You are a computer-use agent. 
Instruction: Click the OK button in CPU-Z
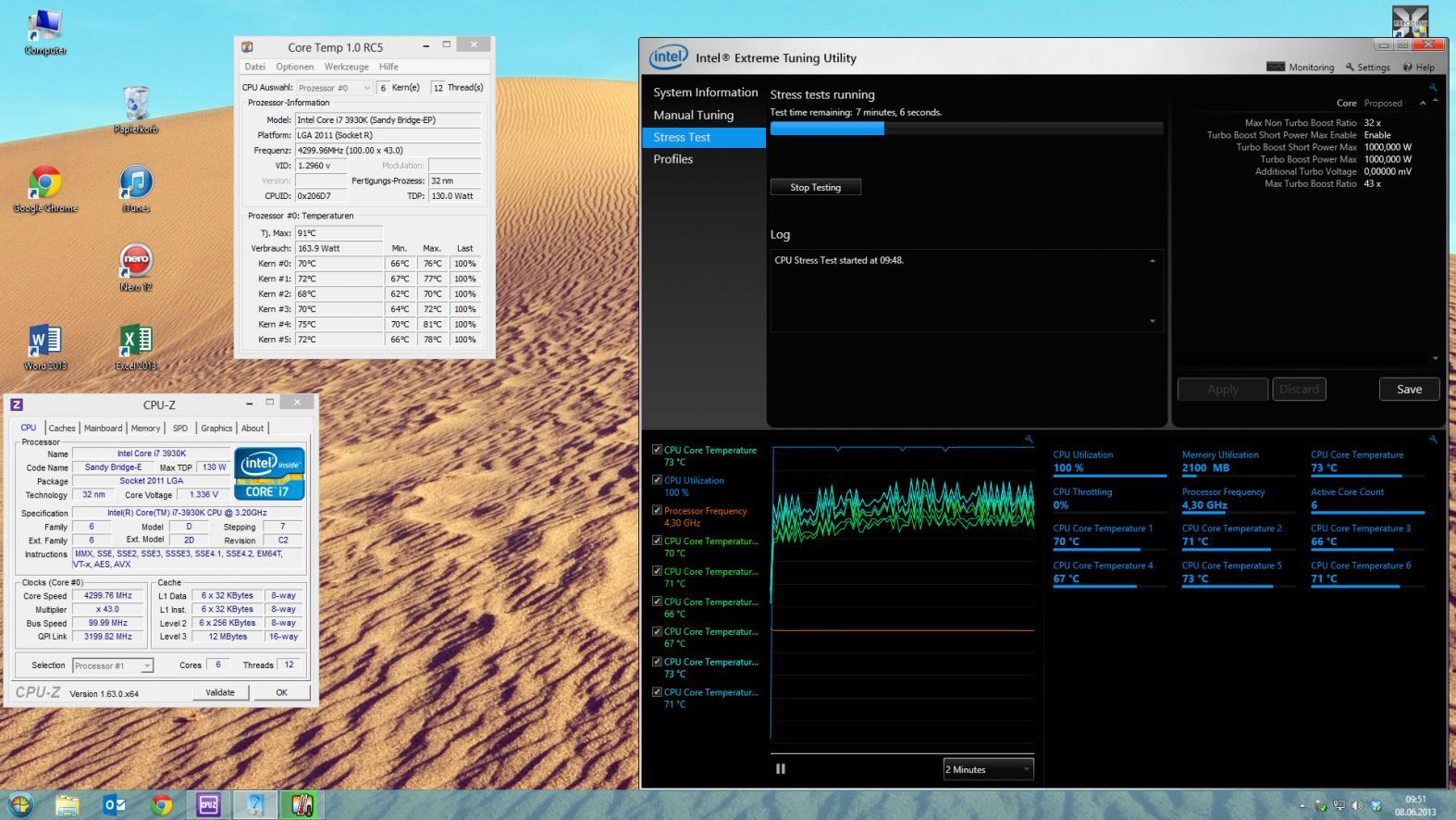[282, 692]
